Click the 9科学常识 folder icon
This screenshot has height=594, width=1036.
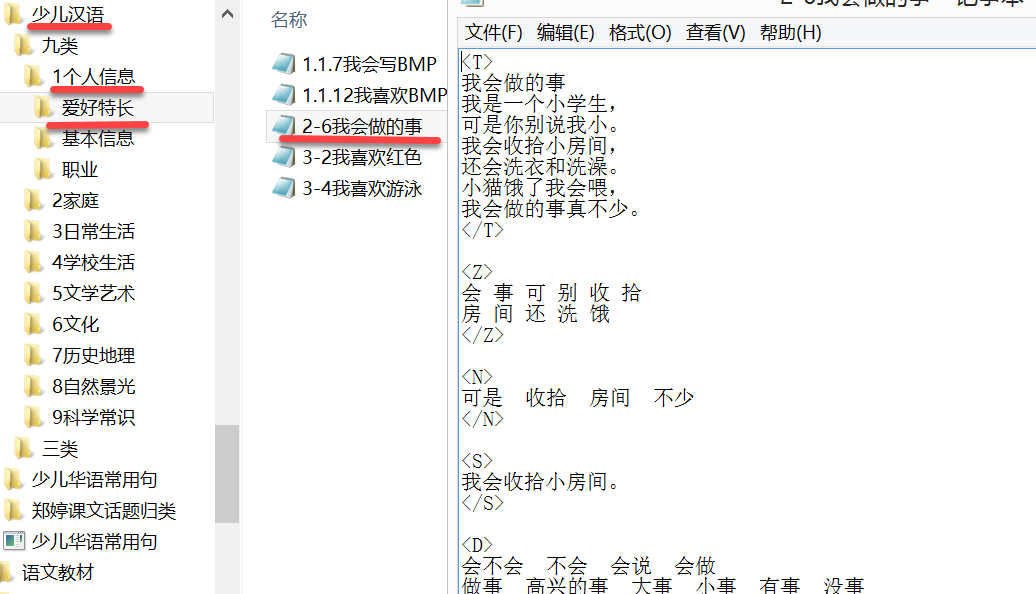tap(34, 417)
